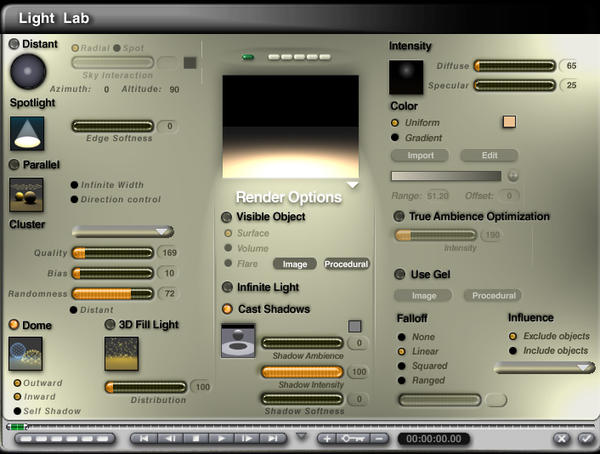The image size is (600, 454).
Task: Enable 3D Fill Light
Action: pyautogui.click(x=110, y=325)
